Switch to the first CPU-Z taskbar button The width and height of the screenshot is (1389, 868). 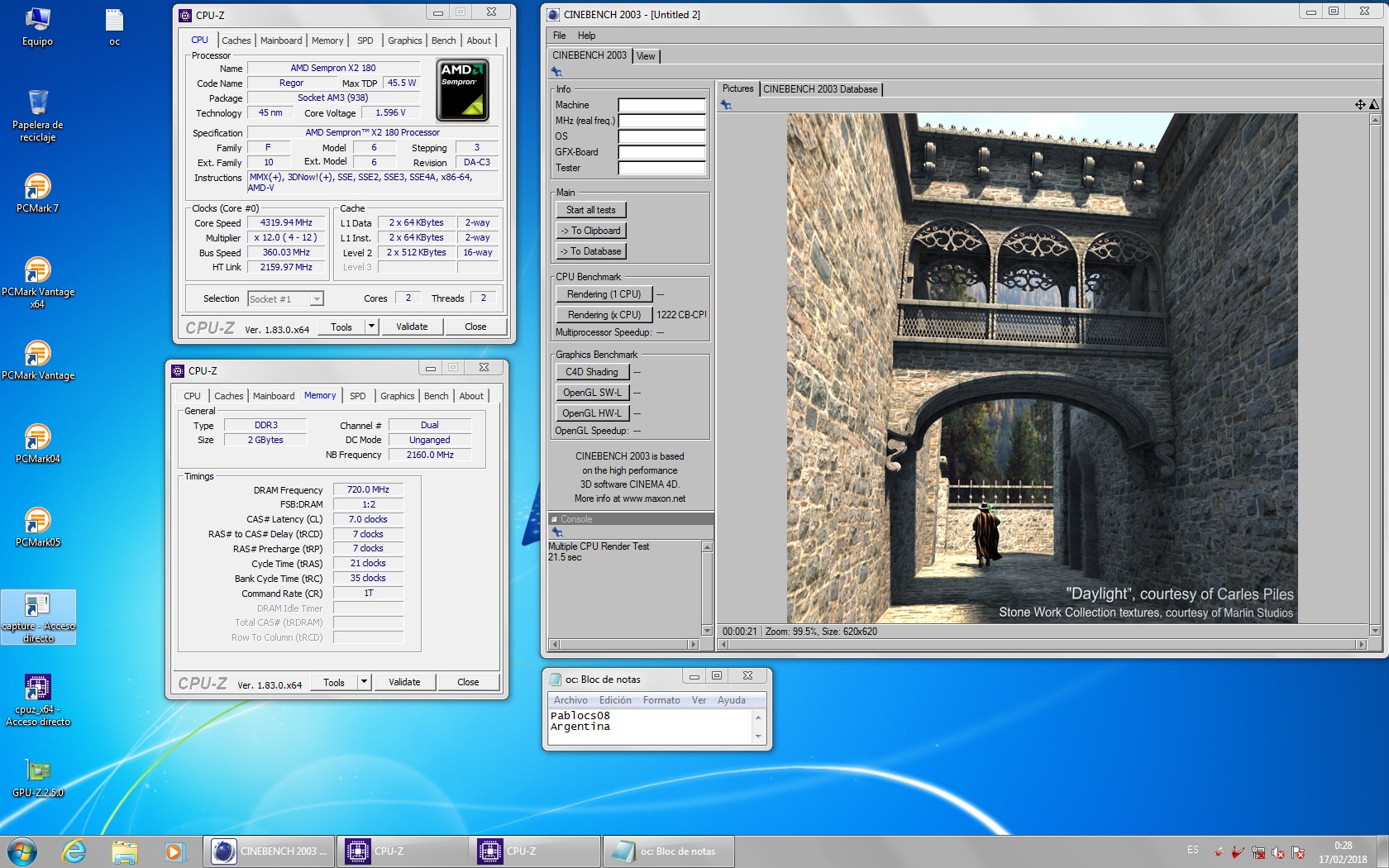402,851
